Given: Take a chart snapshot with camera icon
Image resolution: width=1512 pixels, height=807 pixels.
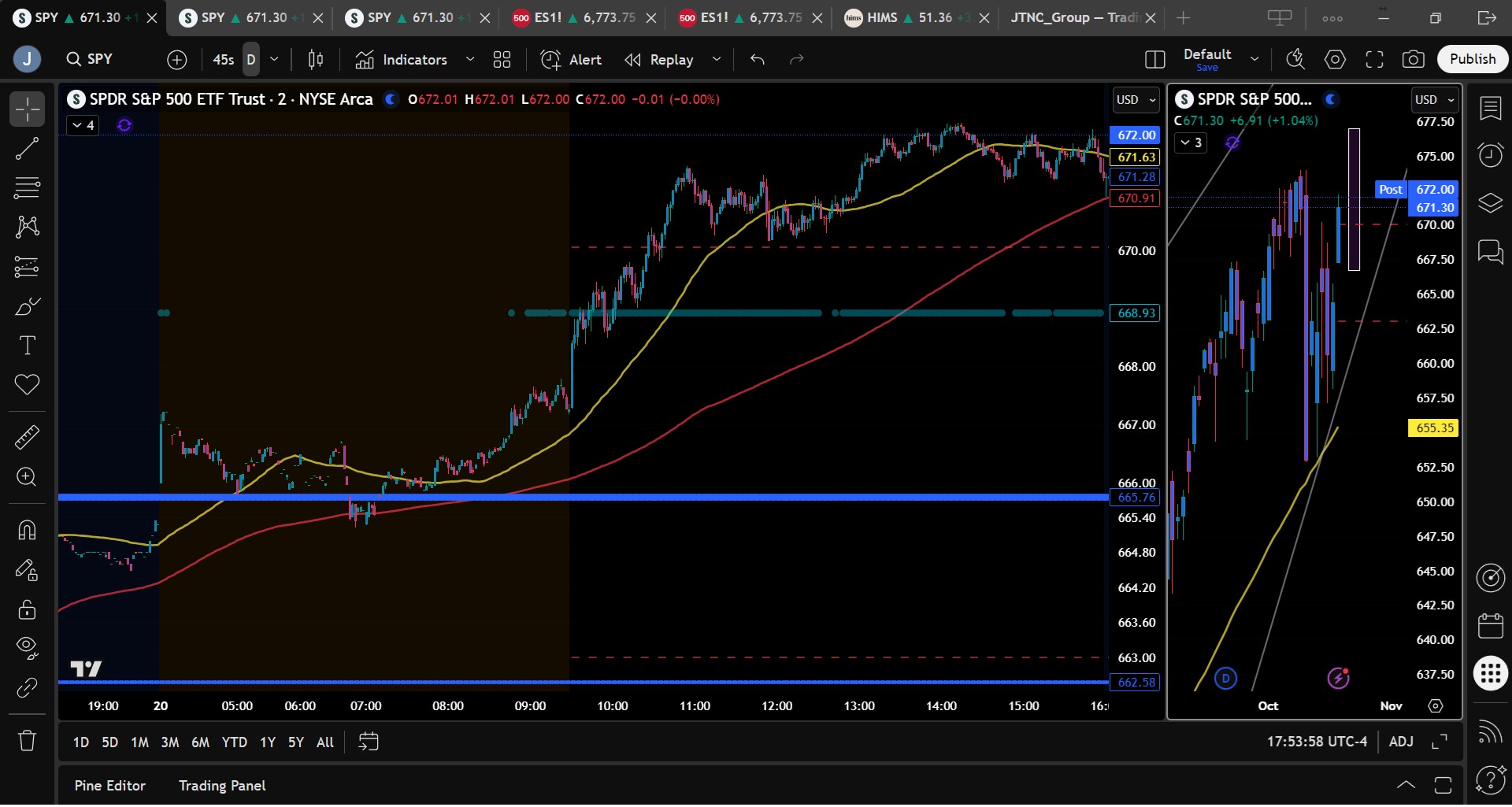Looking at the screenshot, I should point(1414,59).
